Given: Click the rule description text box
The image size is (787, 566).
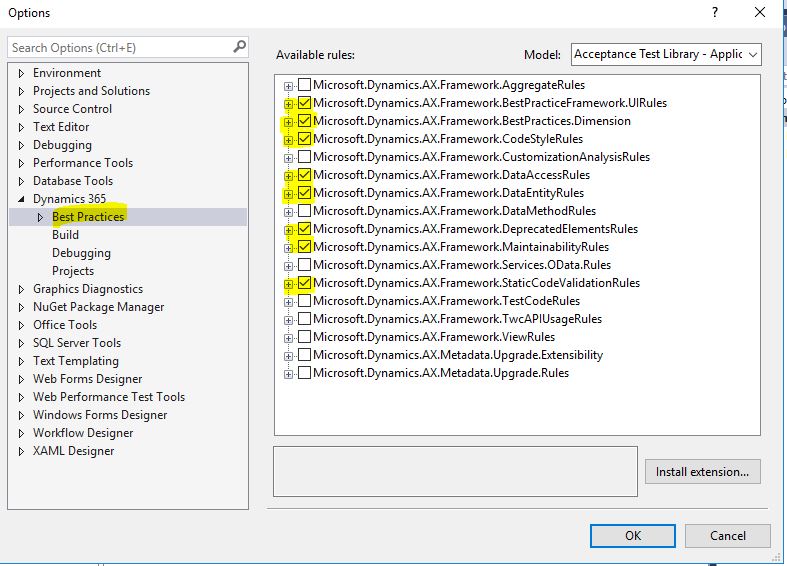Looking at the screenshot, I should coord(455,472).
